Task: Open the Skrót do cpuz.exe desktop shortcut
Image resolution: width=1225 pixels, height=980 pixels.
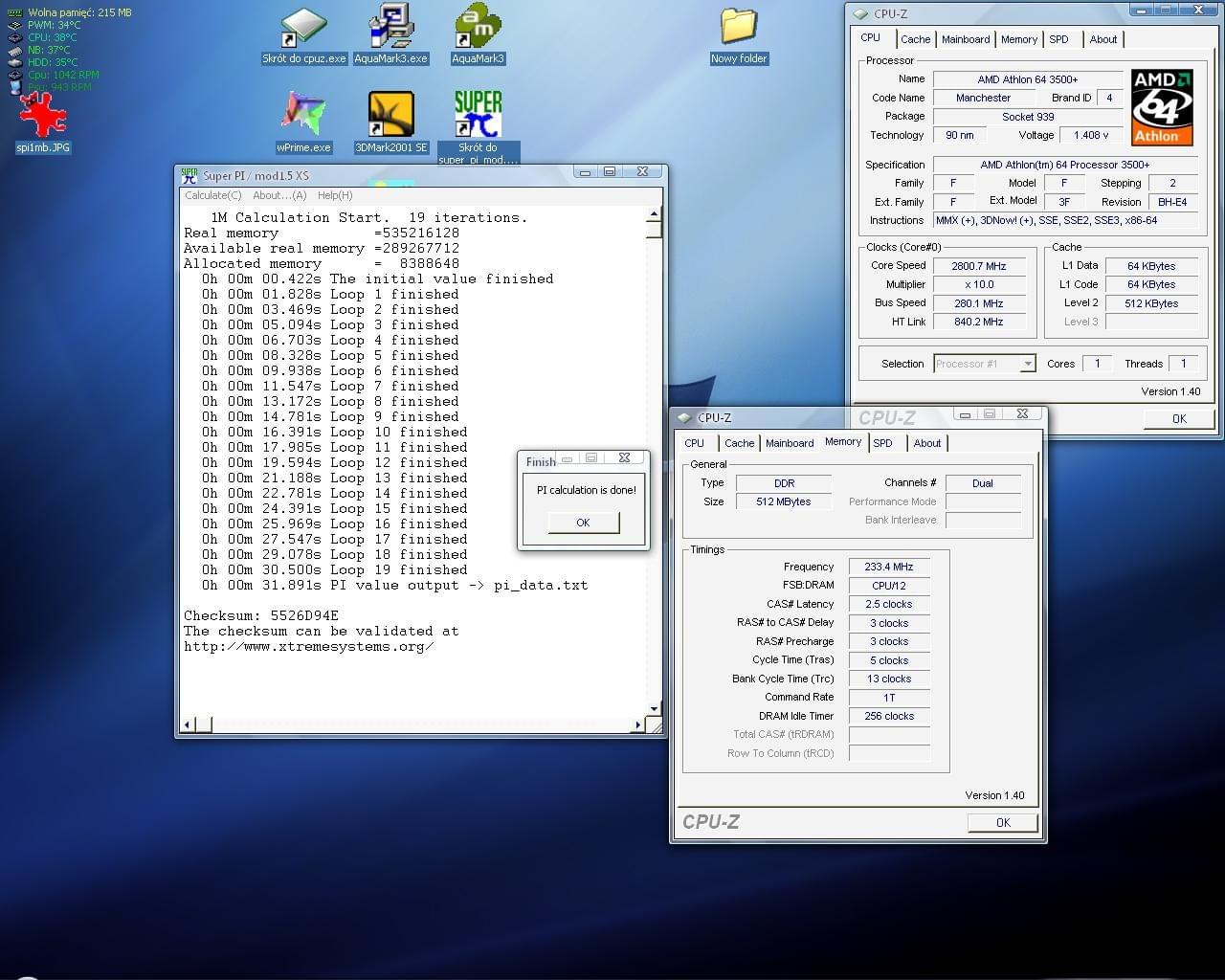Action: (303, 35)
